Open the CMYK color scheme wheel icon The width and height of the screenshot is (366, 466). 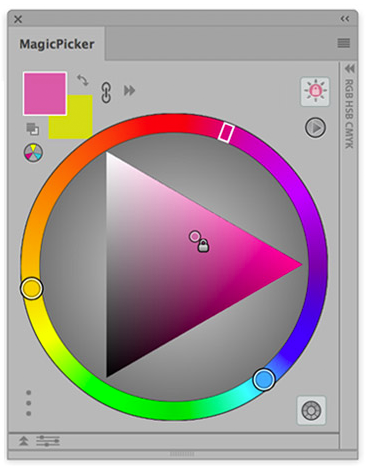pyautogui.click(x=33, y=153)
